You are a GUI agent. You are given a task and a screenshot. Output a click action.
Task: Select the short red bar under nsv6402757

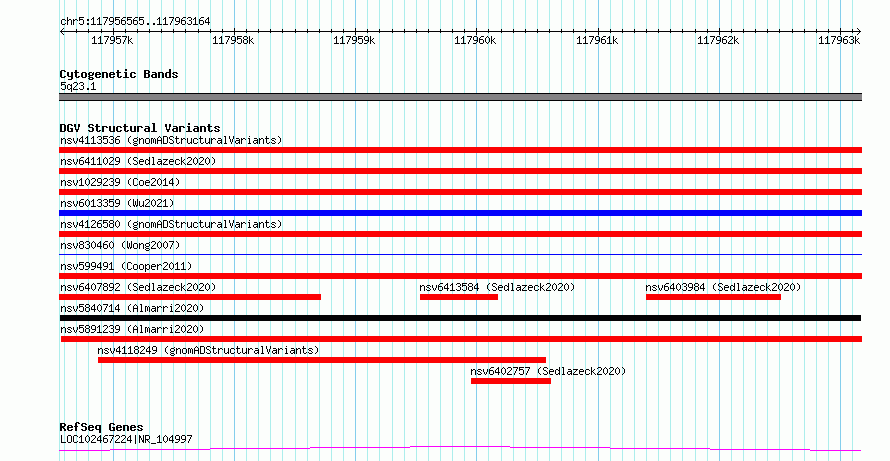click(x=511, y=381)
